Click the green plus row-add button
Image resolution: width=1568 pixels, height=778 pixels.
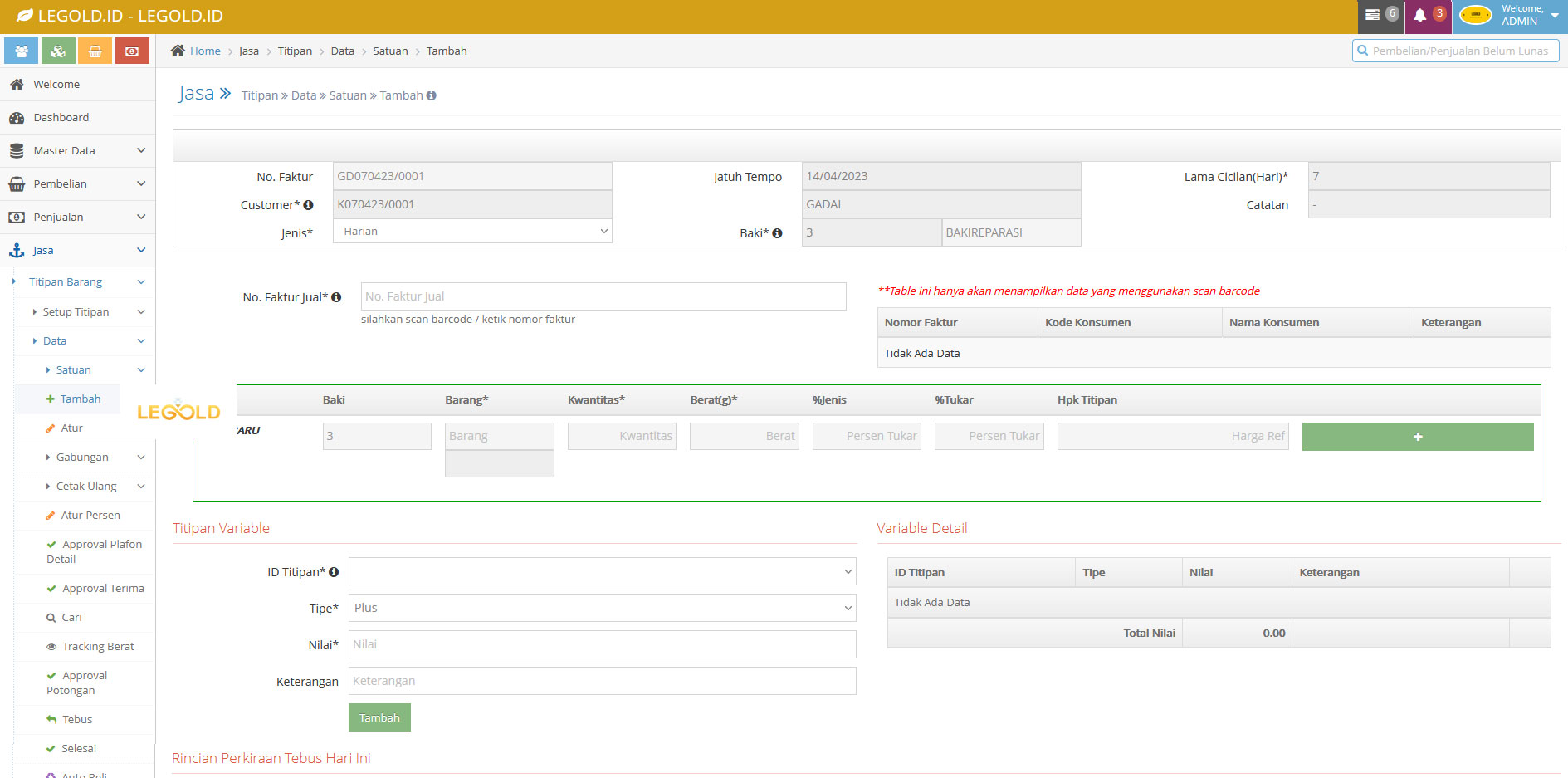[1418, 436]
